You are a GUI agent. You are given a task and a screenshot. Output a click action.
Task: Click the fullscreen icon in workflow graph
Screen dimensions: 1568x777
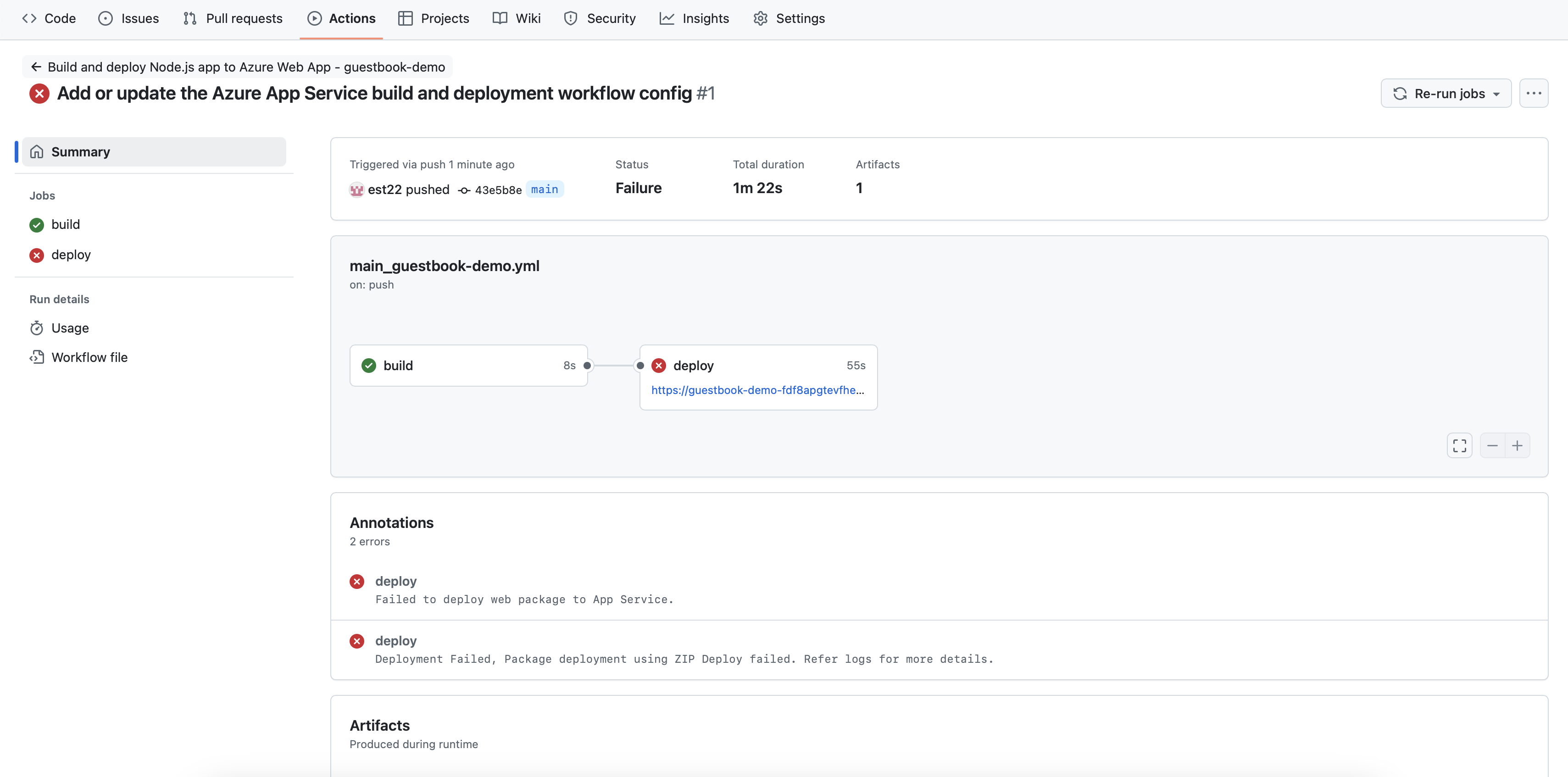pyautogui.click(x=1459, y=445)
